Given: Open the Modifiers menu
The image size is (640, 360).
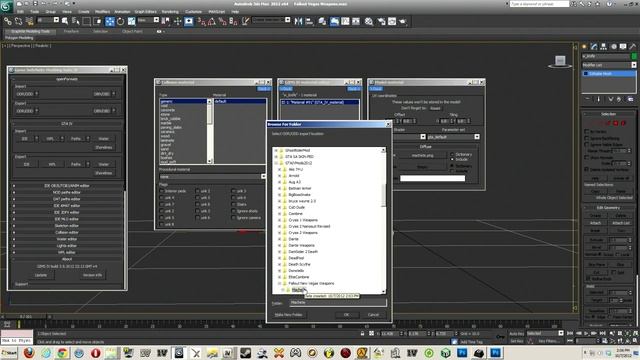Looking at the screenshot, I should click(x=102, y=12).
